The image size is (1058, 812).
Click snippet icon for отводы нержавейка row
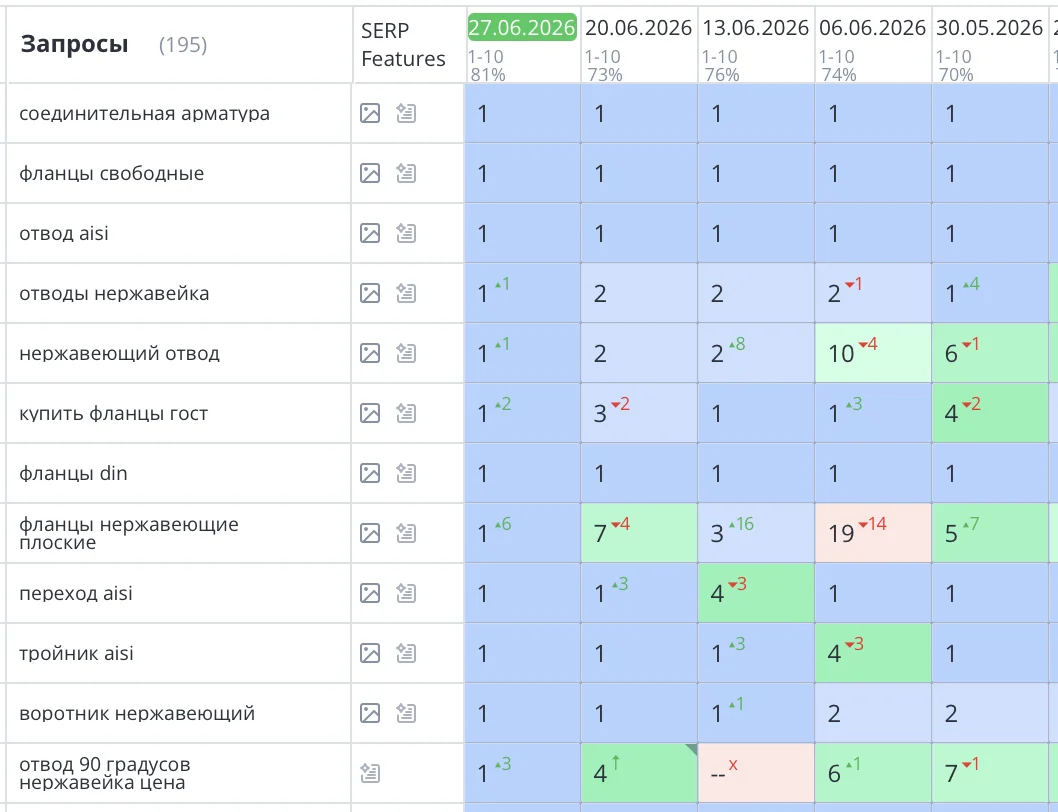coord(406,294)
